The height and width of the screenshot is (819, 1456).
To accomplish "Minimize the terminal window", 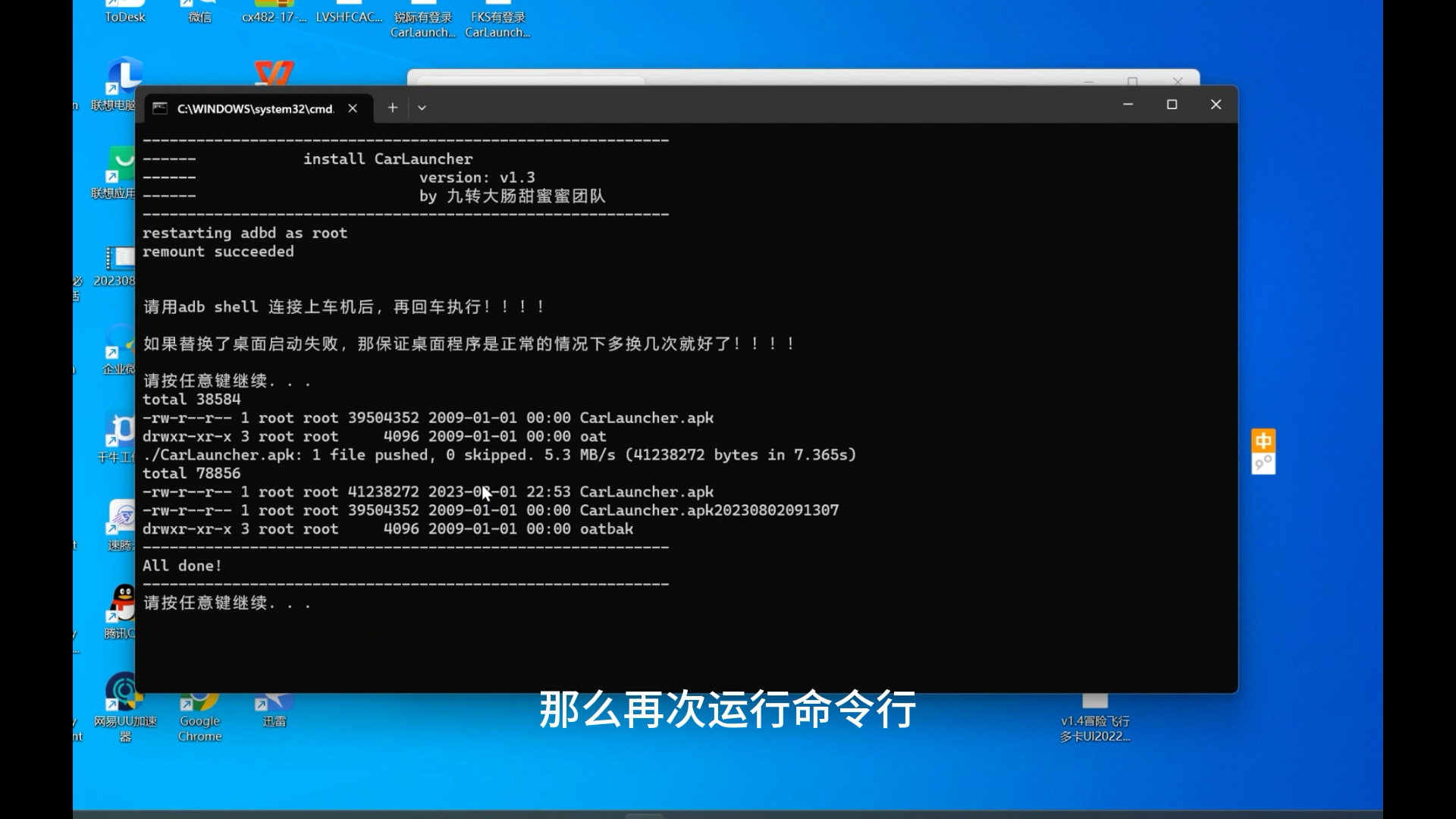I will (x=1128, y=105).
